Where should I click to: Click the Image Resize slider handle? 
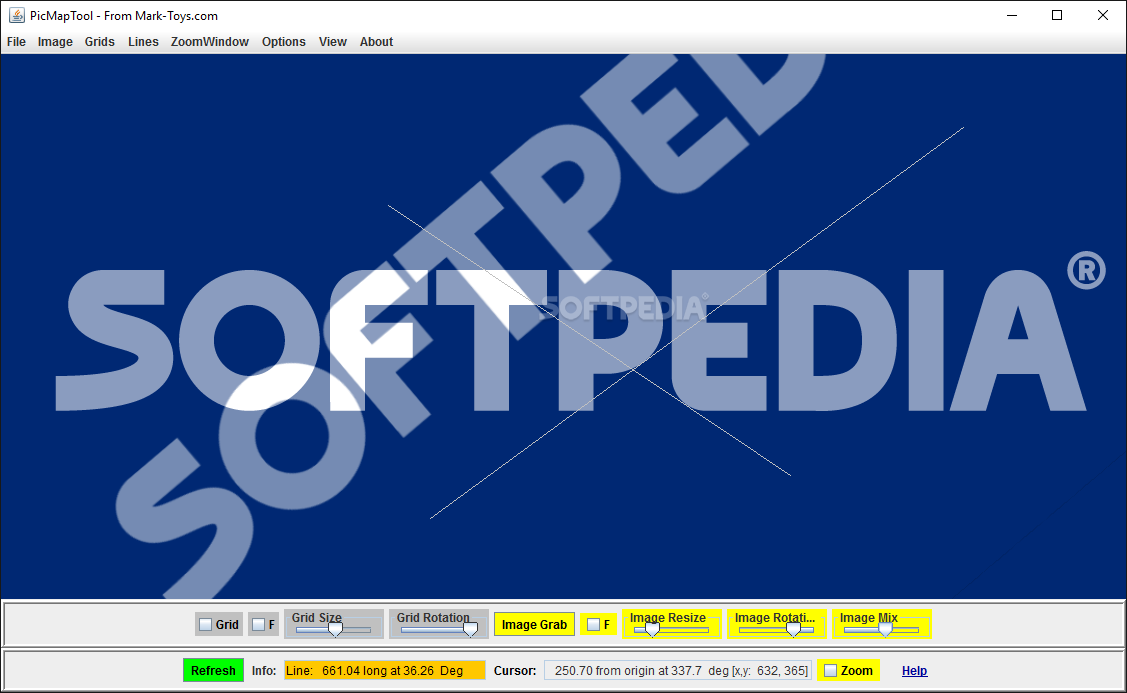coord(652,630)
